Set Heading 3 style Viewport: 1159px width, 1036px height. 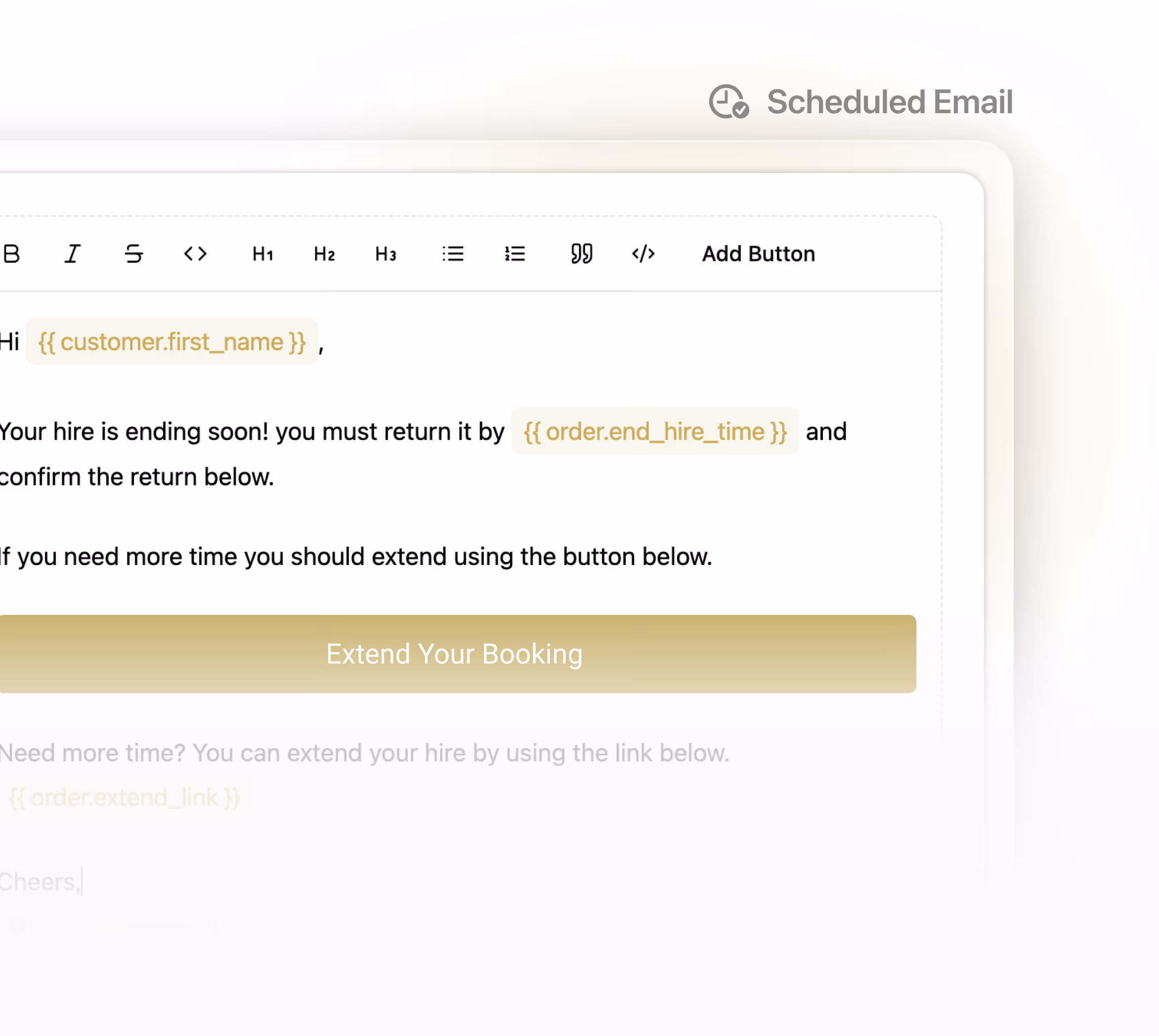pos(386,254)
